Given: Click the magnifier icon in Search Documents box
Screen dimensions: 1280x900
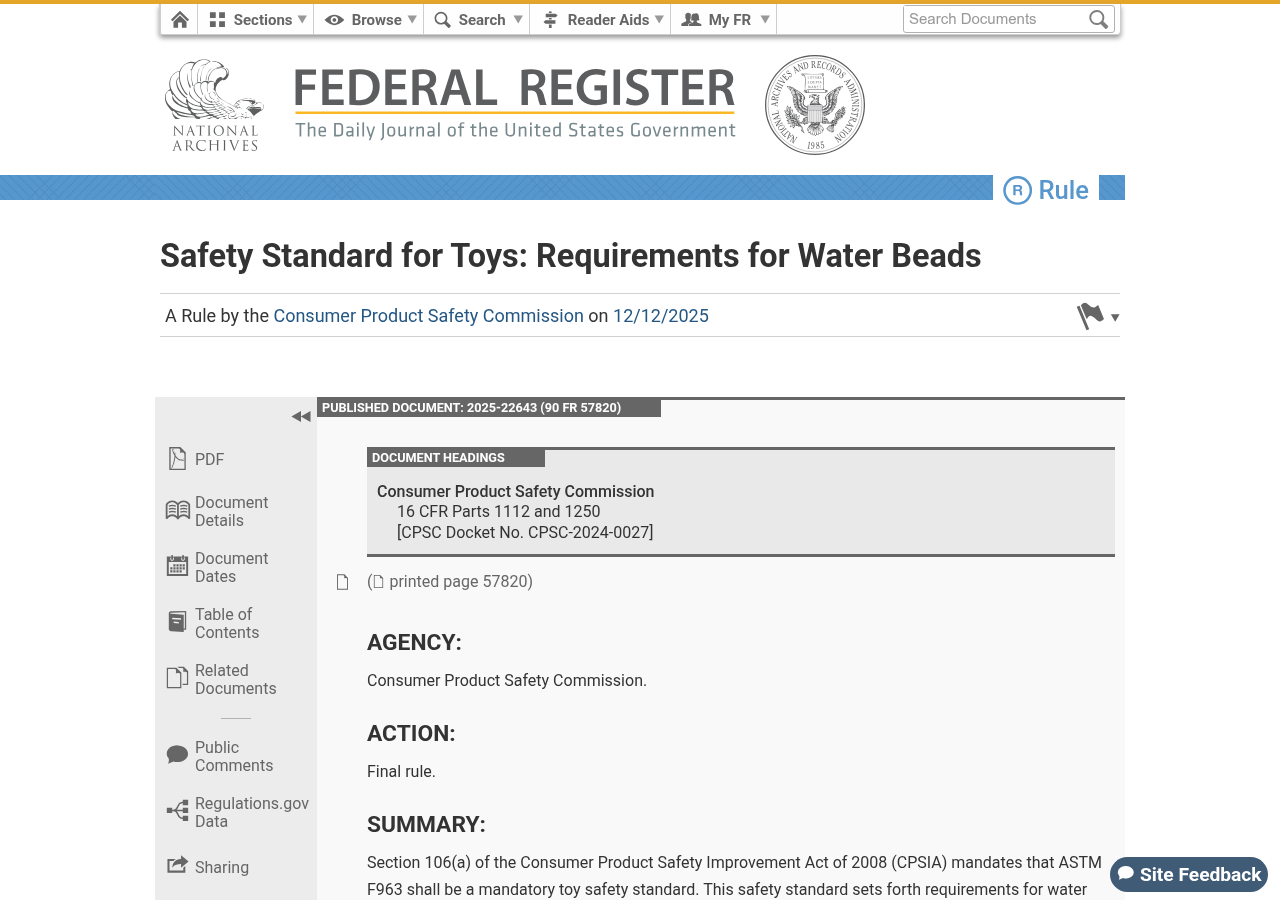Looking at the screenshot, I should [x=1098, y=19].
